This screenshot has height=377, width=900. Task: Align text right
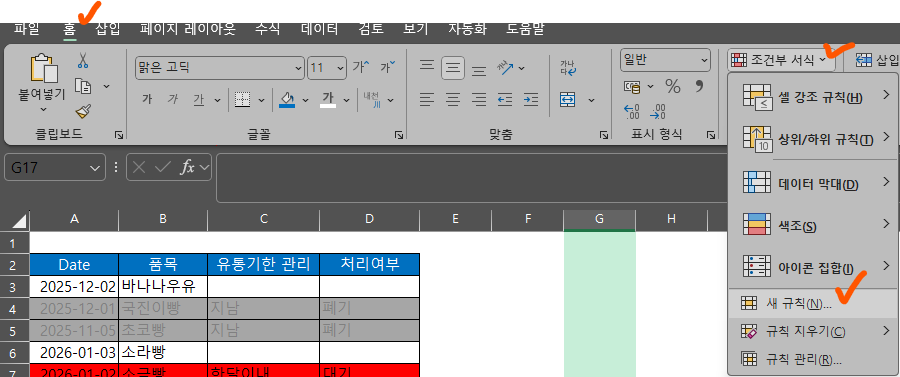479,100
